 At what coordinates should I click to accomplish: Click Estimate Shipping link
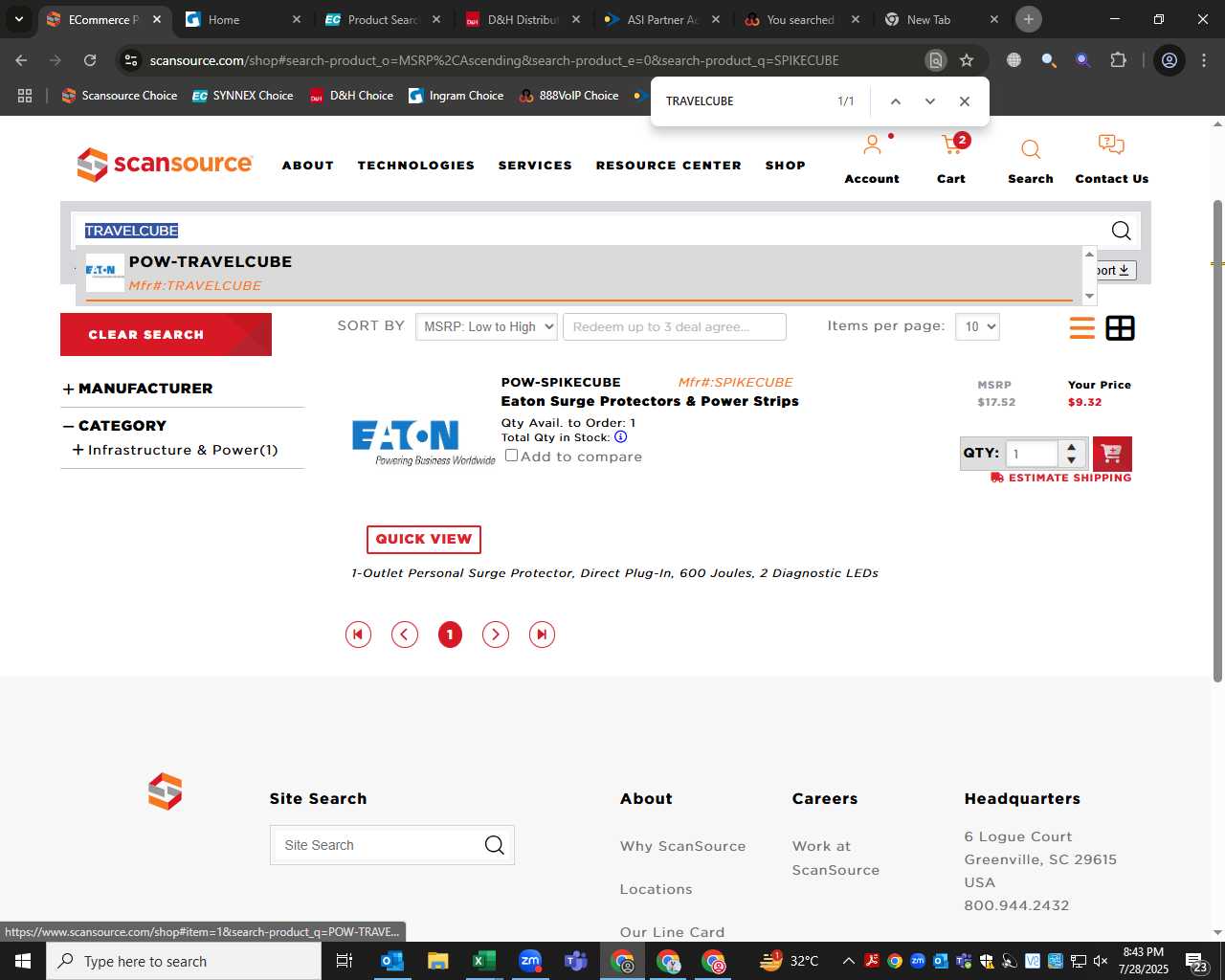tap(1060, 478)
